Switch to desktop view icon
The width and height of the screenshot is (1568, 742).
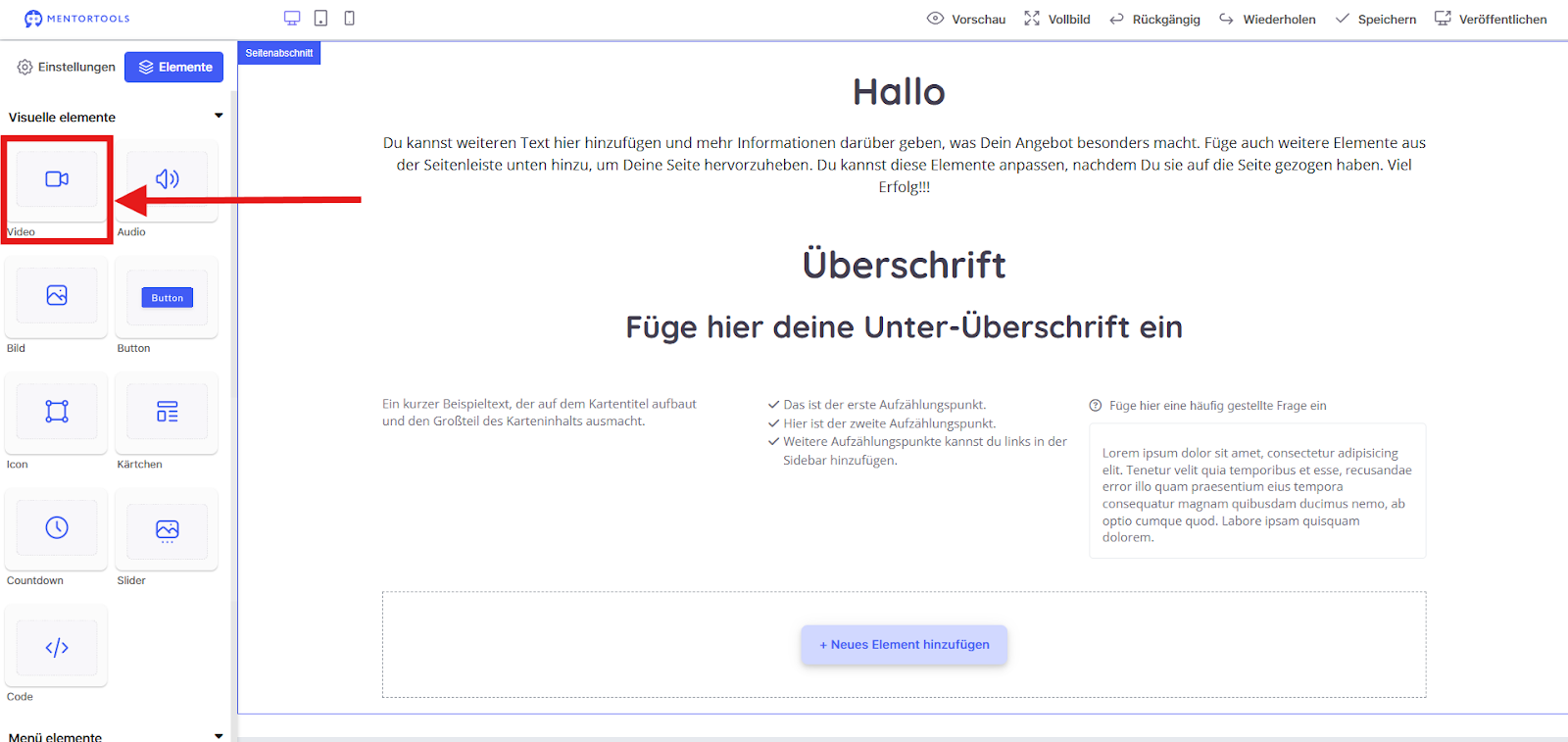pyautogui.click(x=292, y=19)
